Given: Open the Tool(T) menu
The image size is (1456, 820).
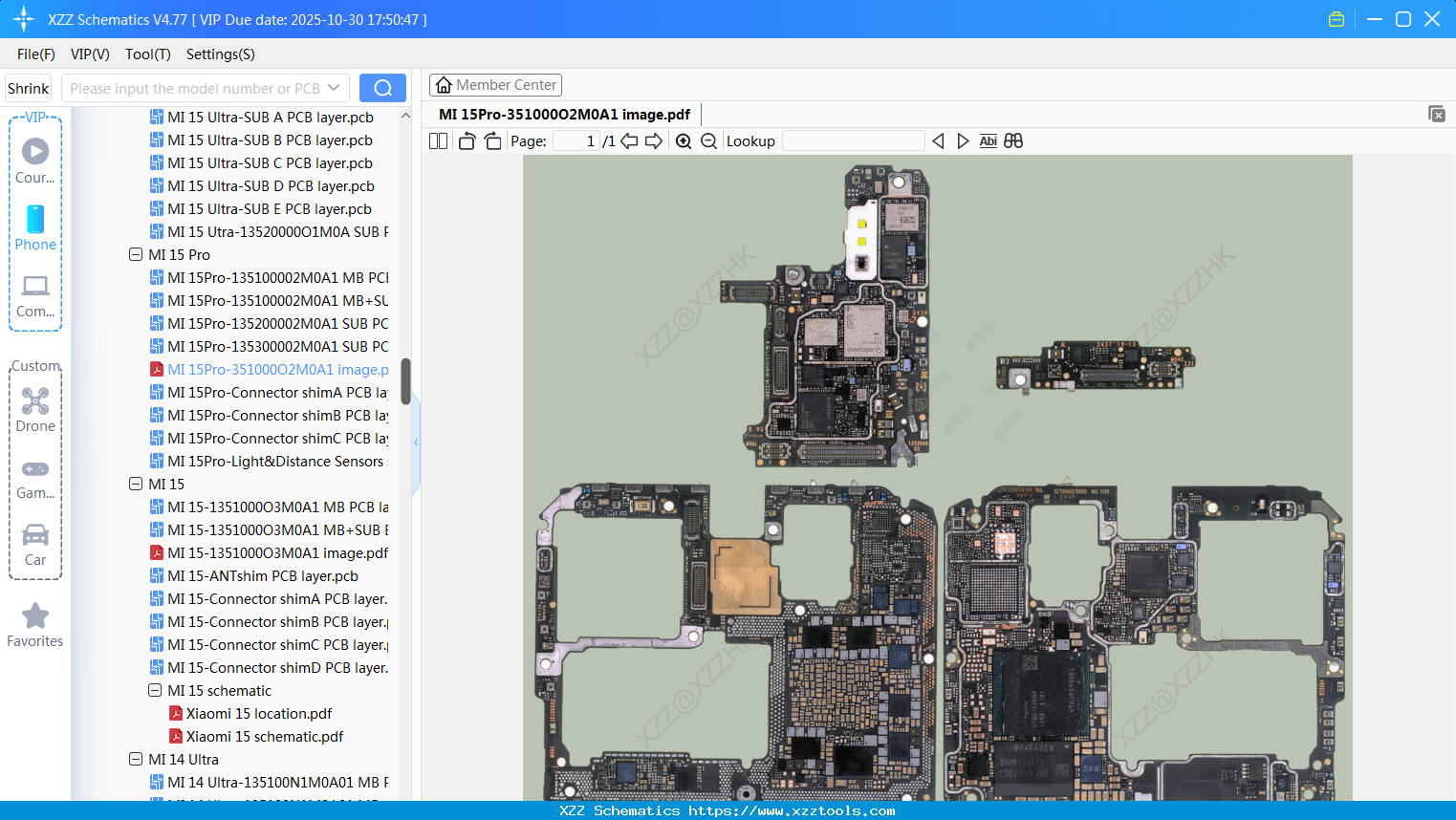Looking at the screenshot, I should pos(147,54).
